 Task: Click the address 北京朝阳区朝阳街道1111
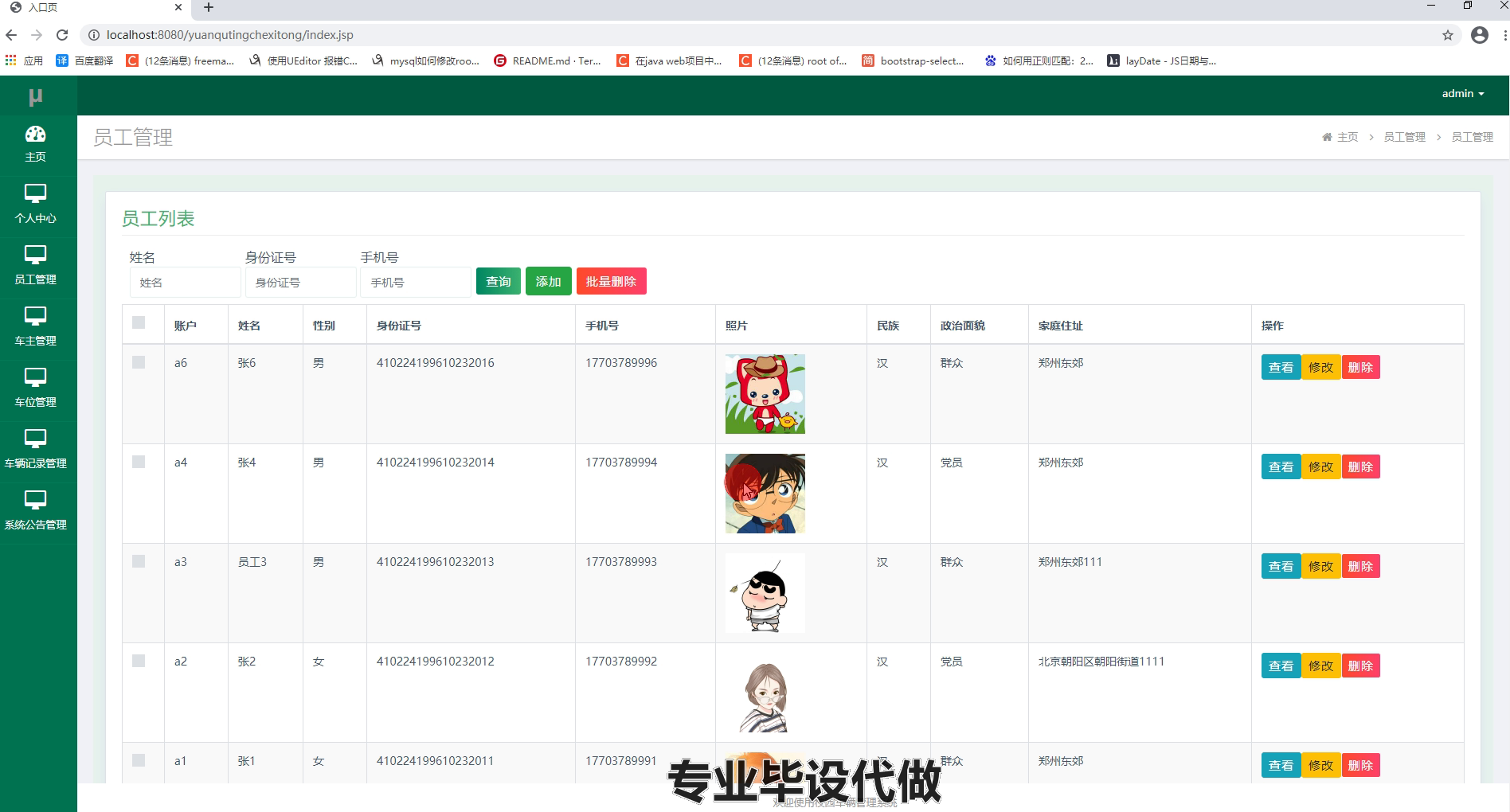(1101, 662)
